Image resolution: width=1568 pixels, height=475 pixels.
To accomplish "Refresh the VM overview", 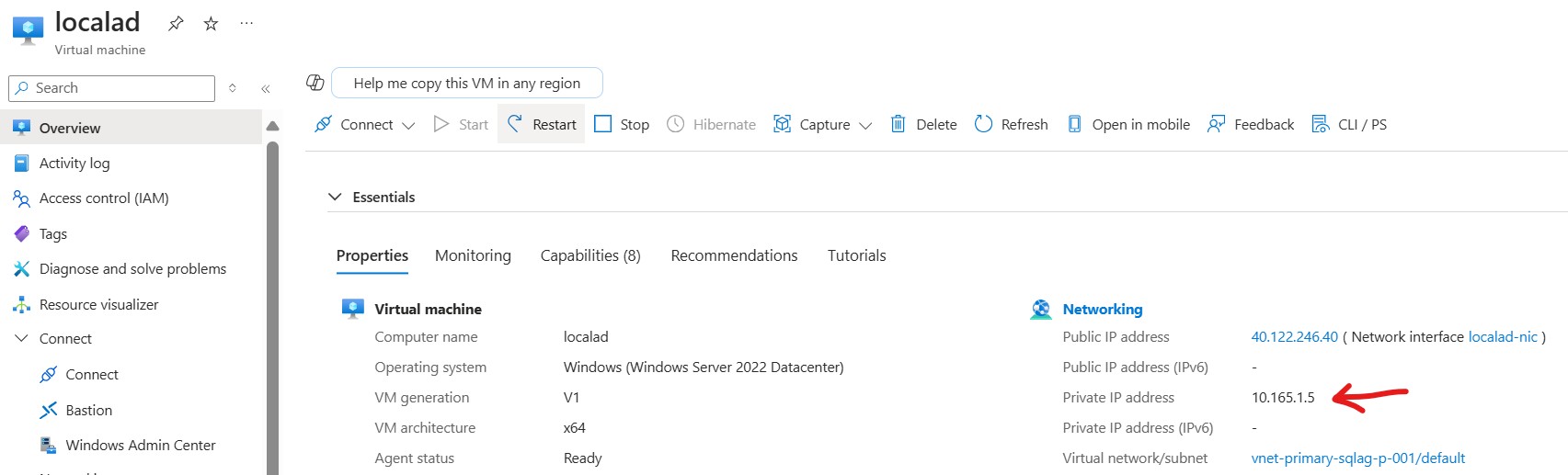I will pyautogui.click(x=1011, y=124).
